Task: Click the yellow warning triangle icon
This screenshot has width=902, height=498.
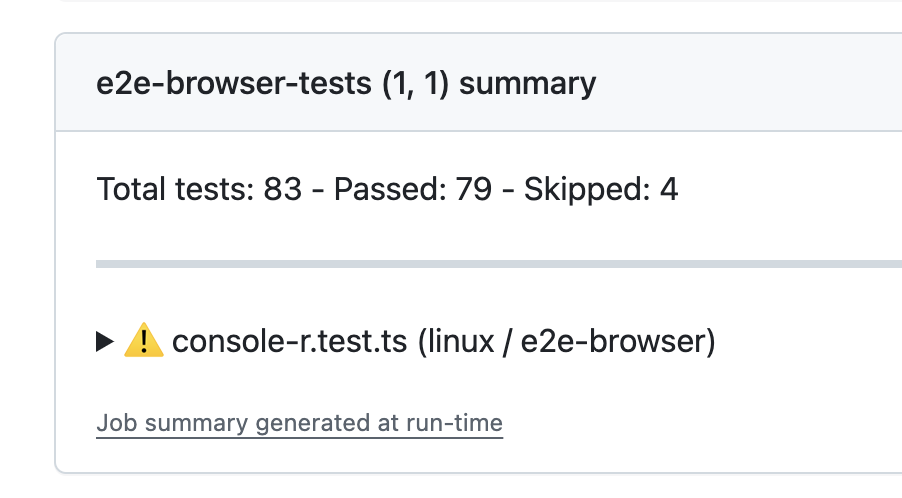Action: pos(144,340)
